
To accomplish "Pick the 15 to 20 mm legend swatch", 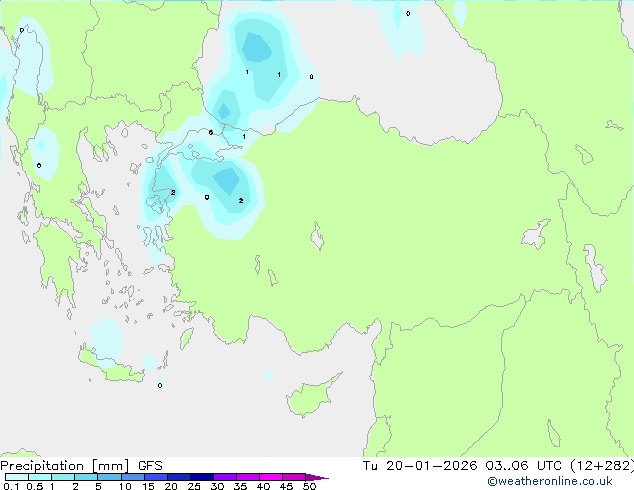I will point(156,477).
